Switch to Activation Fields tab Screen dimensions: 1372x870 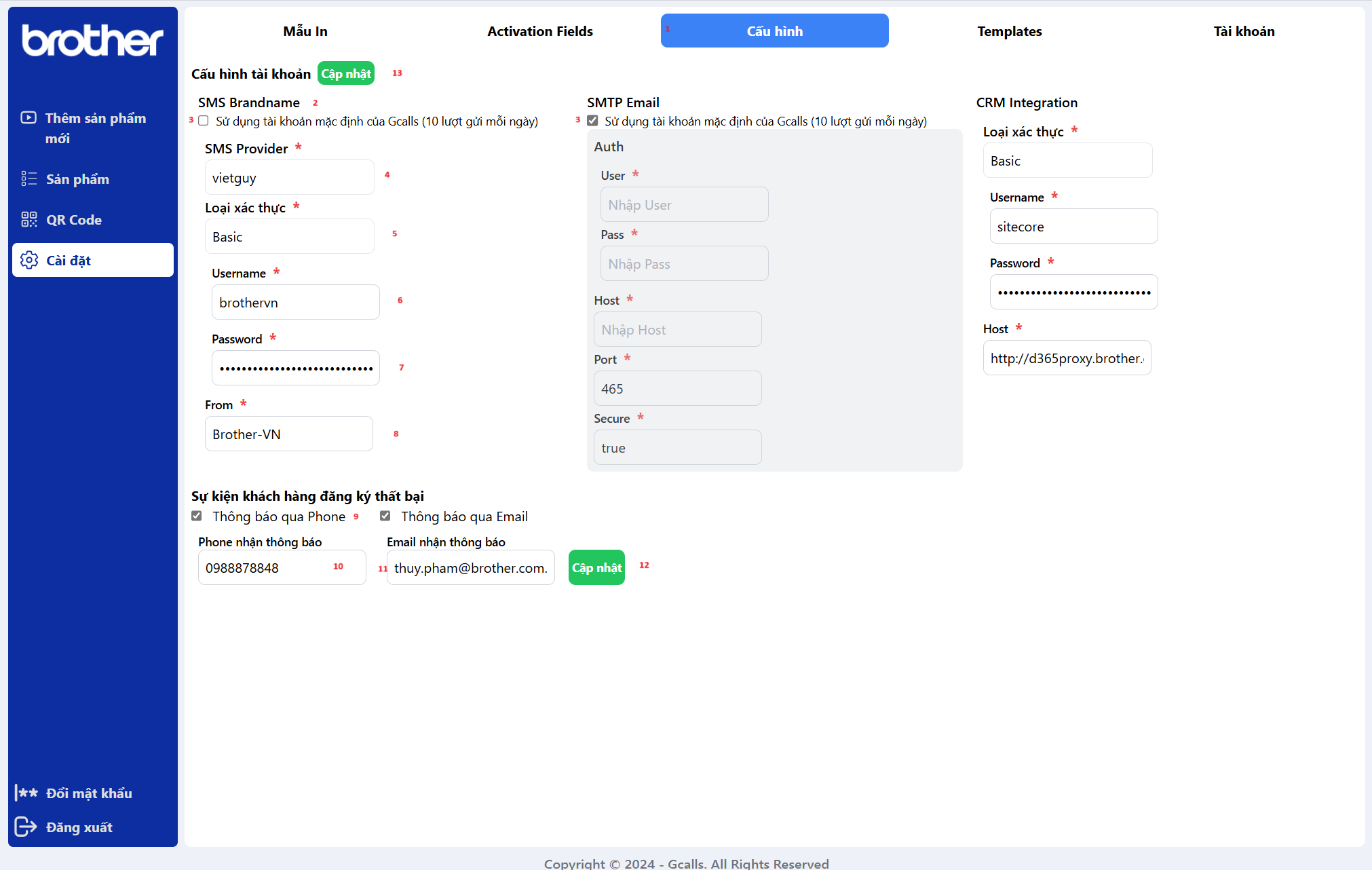(539, 31)
